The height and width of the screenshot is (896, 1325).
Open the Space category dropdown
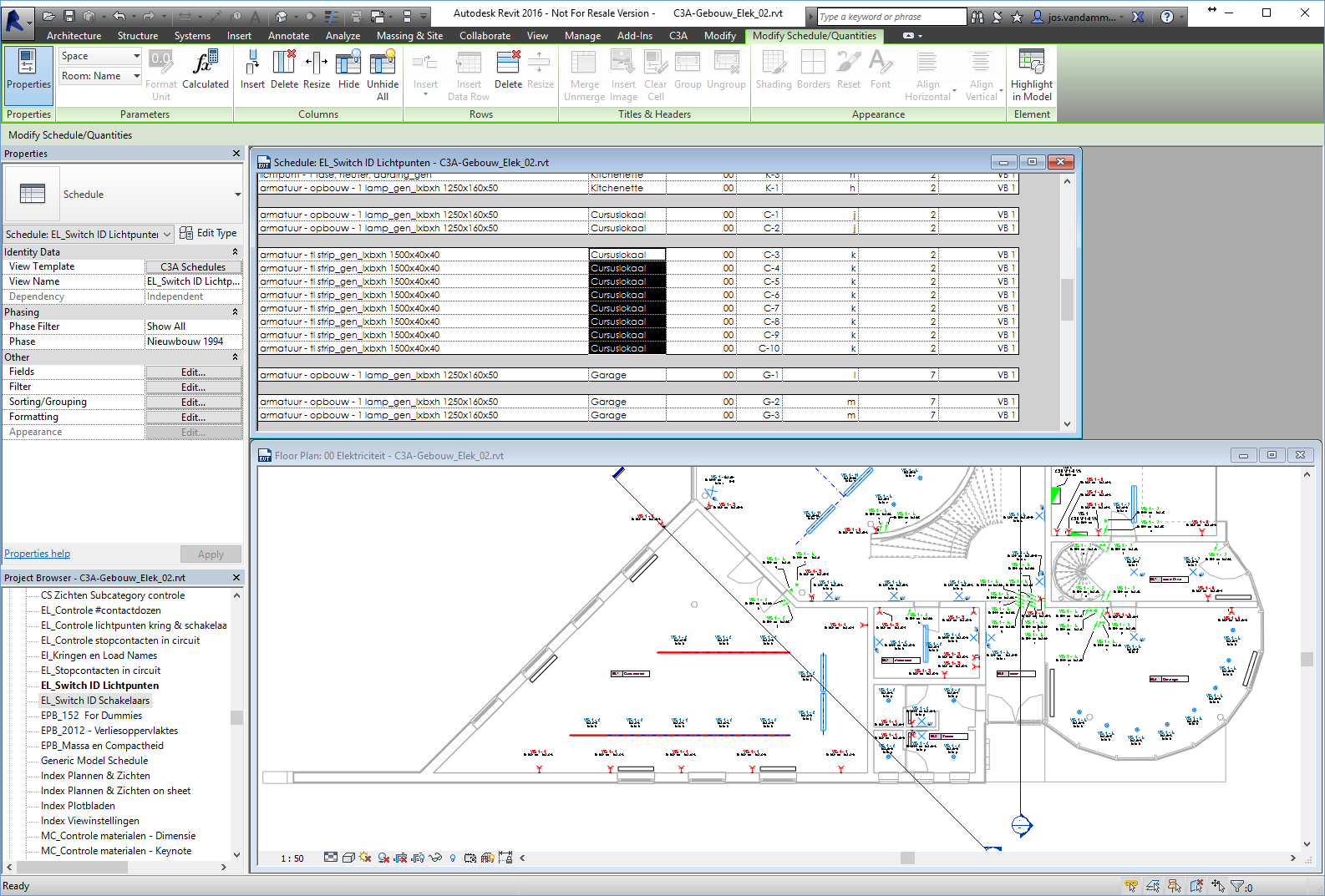pyautogui.click(x=100, y=56)
